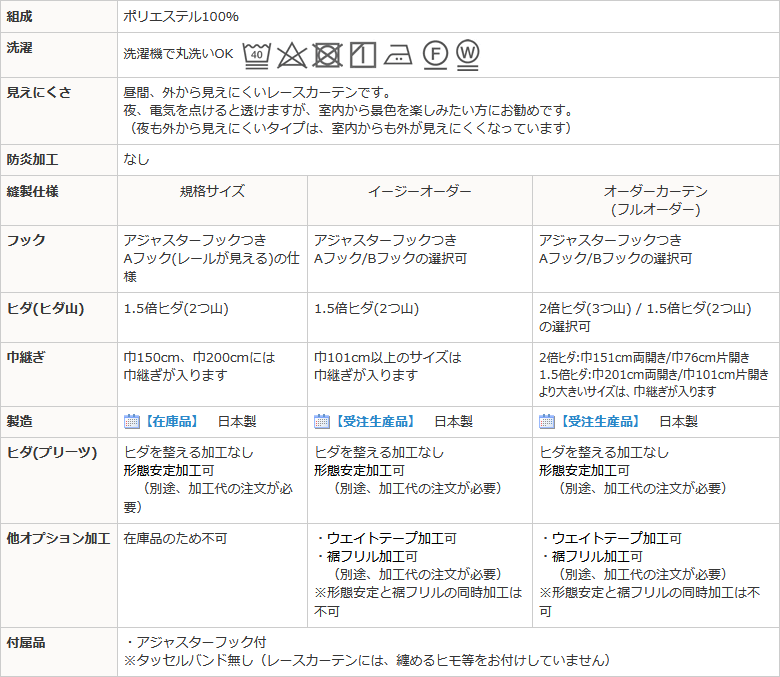The height and width of the screenshot is (677, 780).
Task: Click the hang-dry-in-shade square icon
Action: 362,54
